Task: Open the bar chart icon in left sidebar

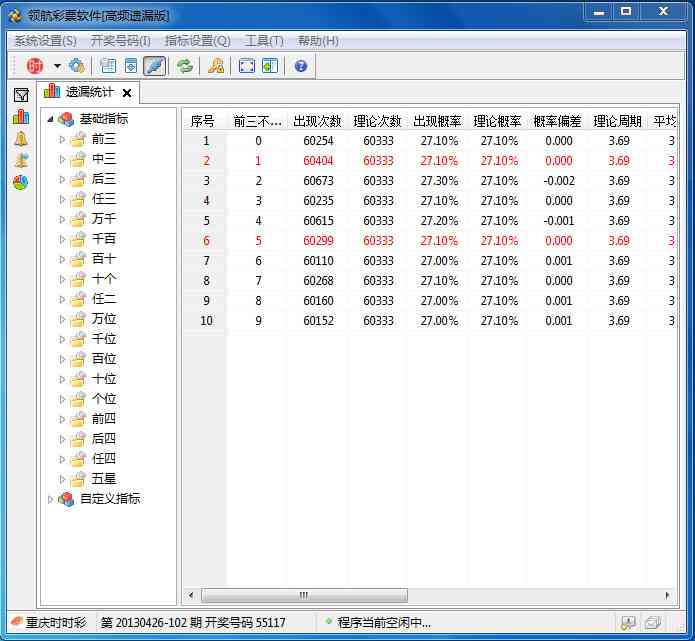Action: [21, 117]
